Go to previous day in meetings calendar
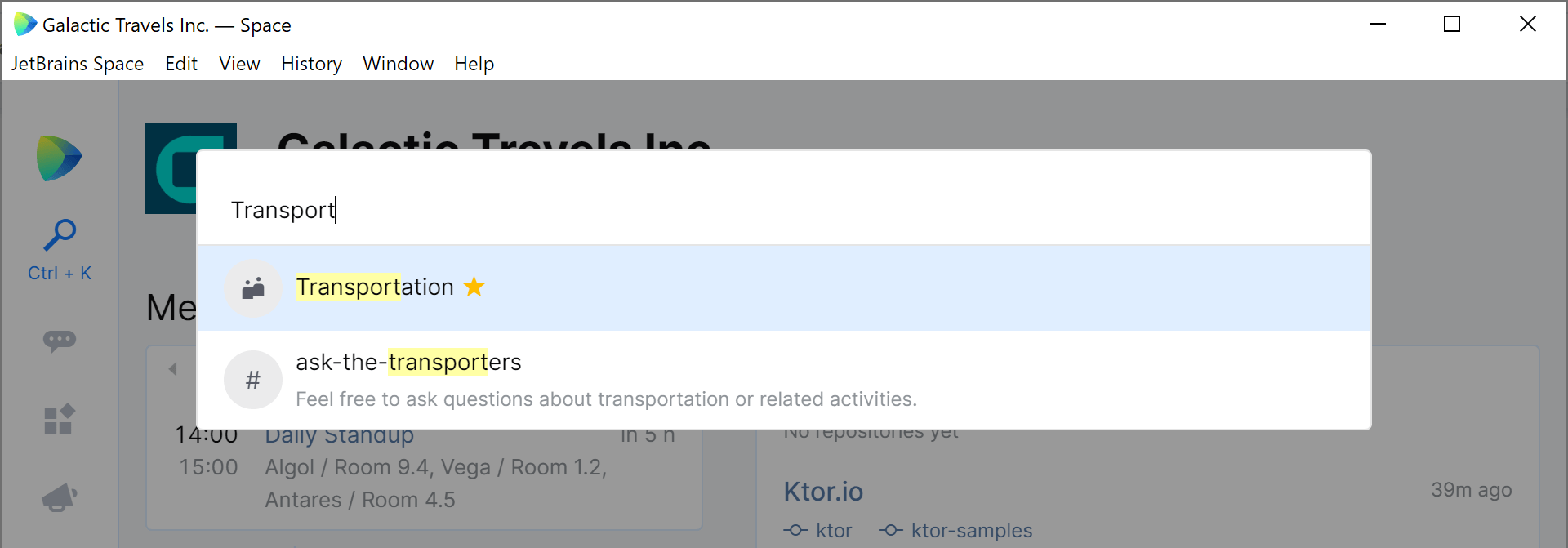The width and height of the screenshot is (1568, 548). click(172, 369)
